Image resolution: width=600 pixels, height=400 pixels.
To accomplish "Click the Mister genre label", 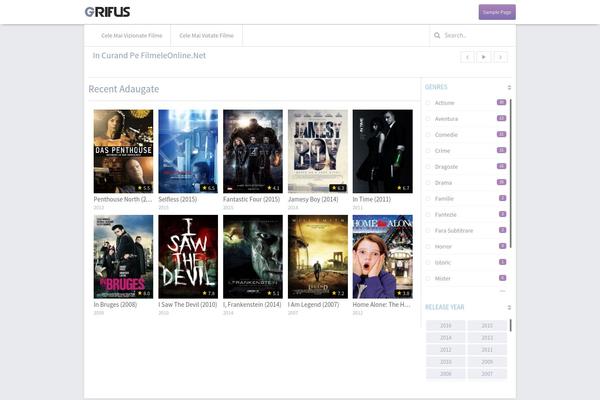I will pos(442,279).
